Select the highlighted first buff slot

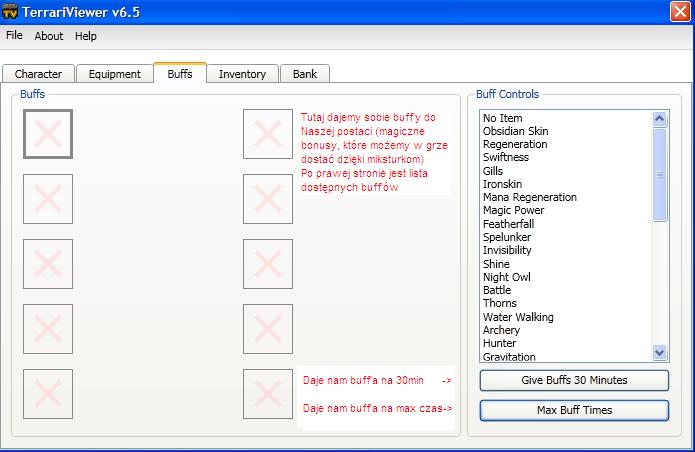pyautogui.click(x=48, y=134)
